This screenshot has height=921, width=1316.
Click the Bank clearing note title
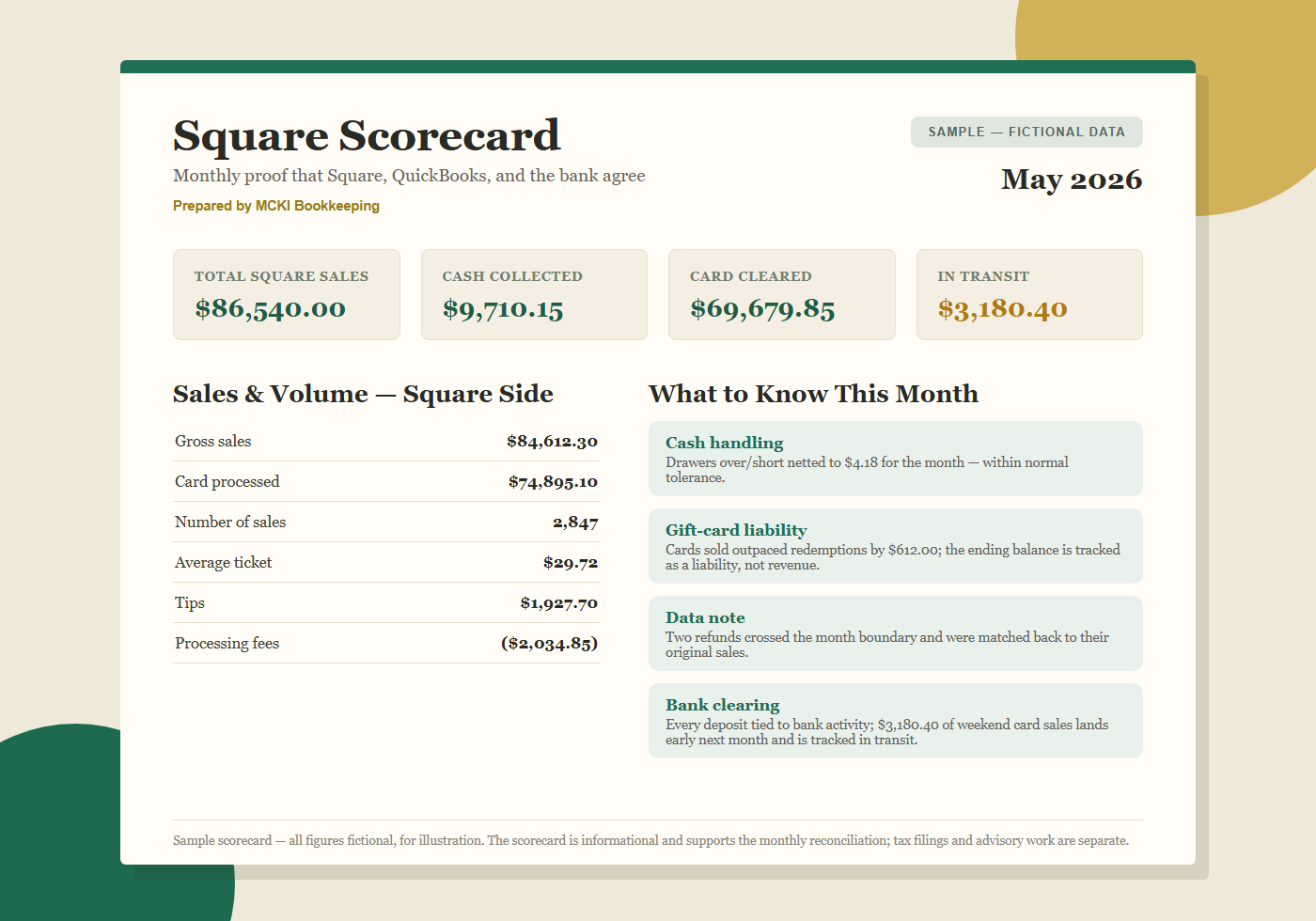click(x=723, y=705)
